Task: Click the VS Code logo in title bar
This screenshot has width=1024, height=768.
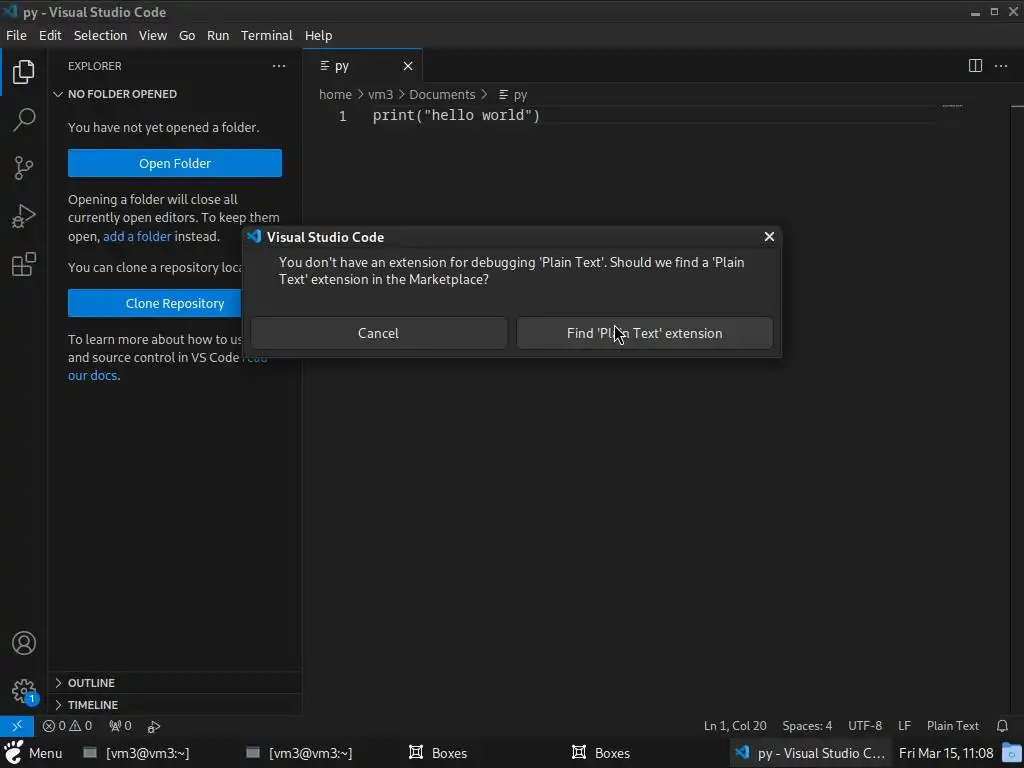Action: coord(10,12)
